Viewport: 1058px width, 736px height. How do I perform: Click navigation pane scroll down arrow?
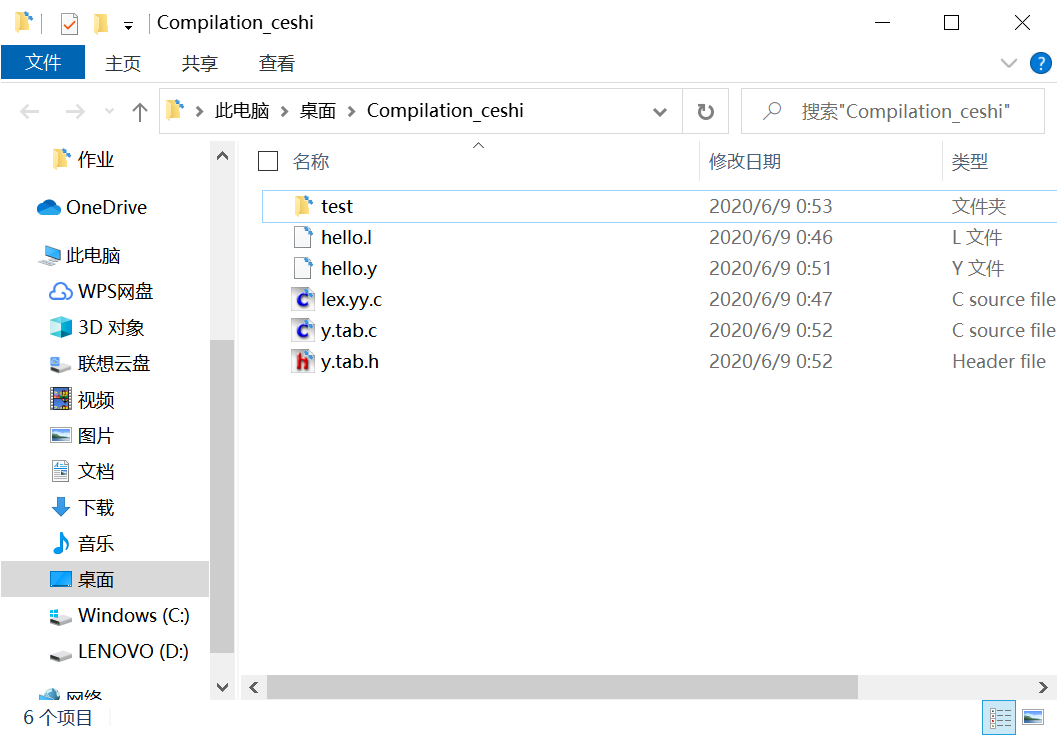pos(222,687)
